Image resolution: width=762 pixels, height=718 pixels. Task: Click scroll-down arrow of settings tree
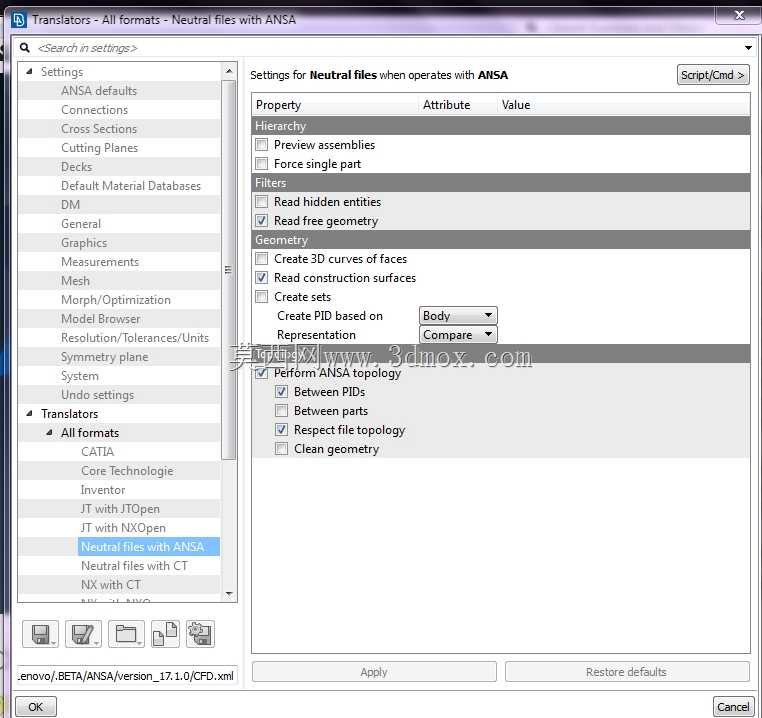coord(229,594)
